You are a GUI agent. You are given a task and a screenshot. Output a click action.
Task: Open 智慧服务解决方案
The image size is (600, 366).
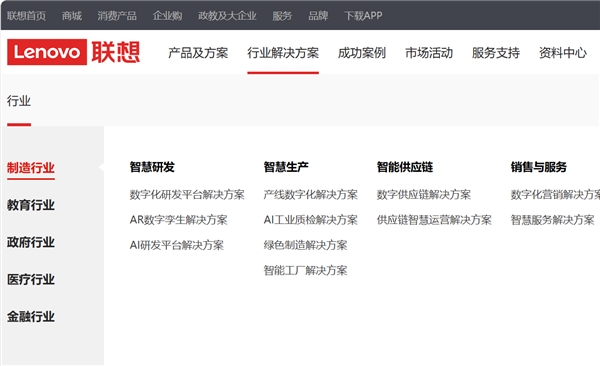click(552, 220)
